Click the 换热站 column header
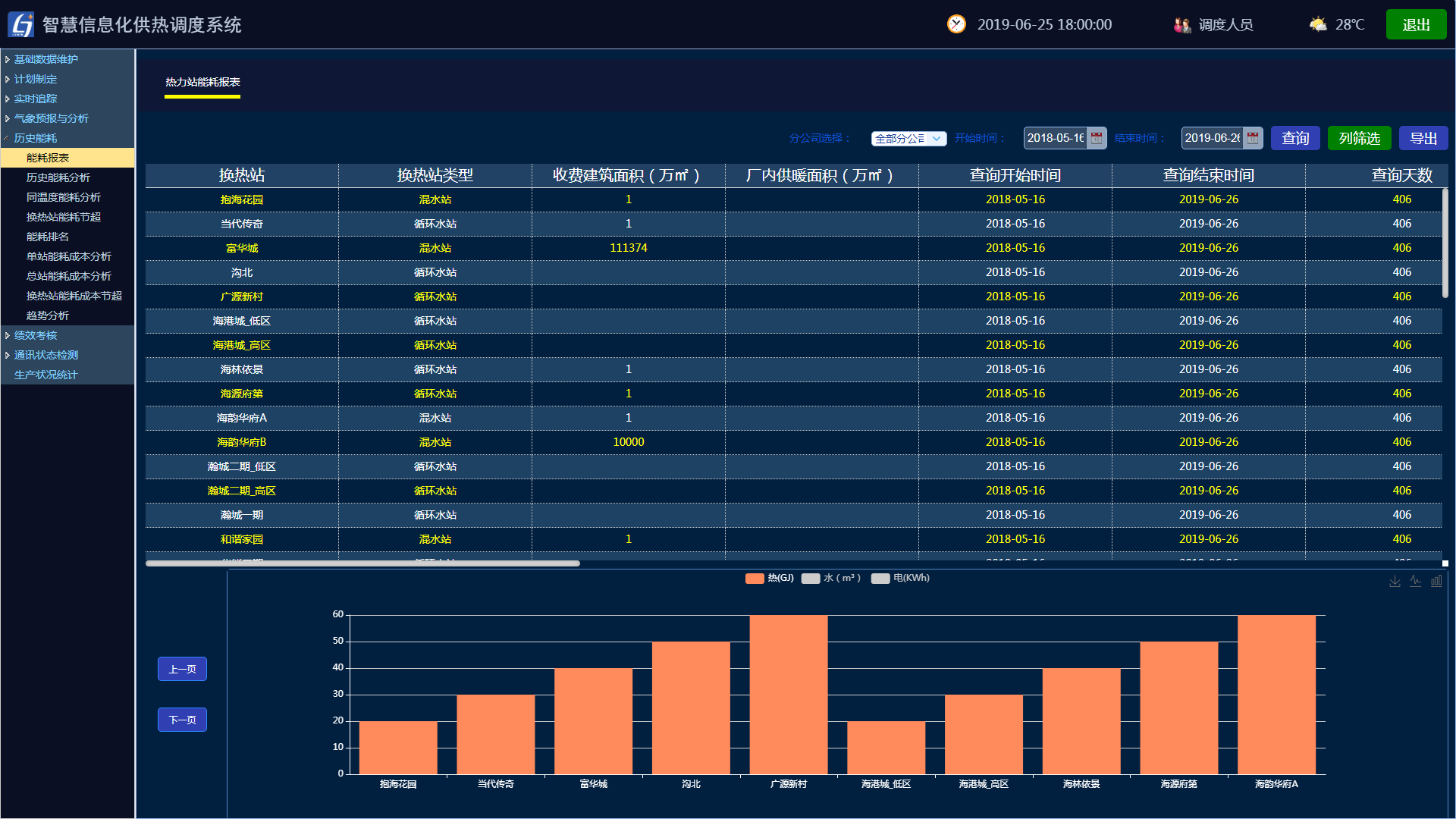 pyautogui.click(x=242, y=175)
